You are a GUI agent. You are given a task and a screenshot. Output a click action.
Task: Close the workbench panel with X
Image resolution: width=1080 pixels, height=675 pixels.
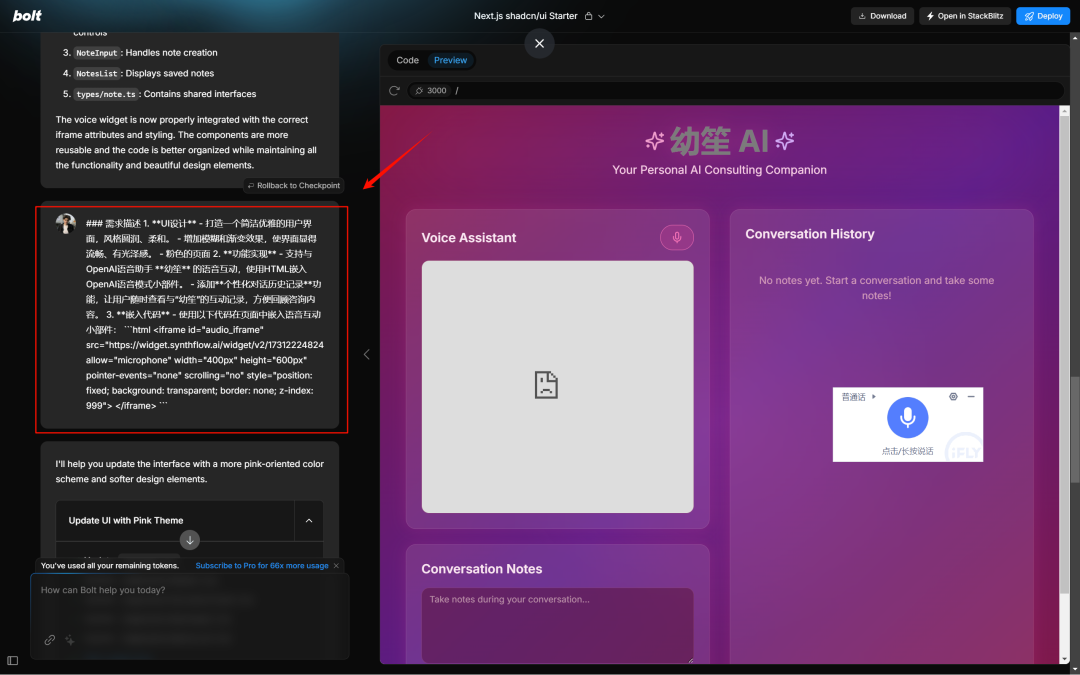(x=539, y=43)
